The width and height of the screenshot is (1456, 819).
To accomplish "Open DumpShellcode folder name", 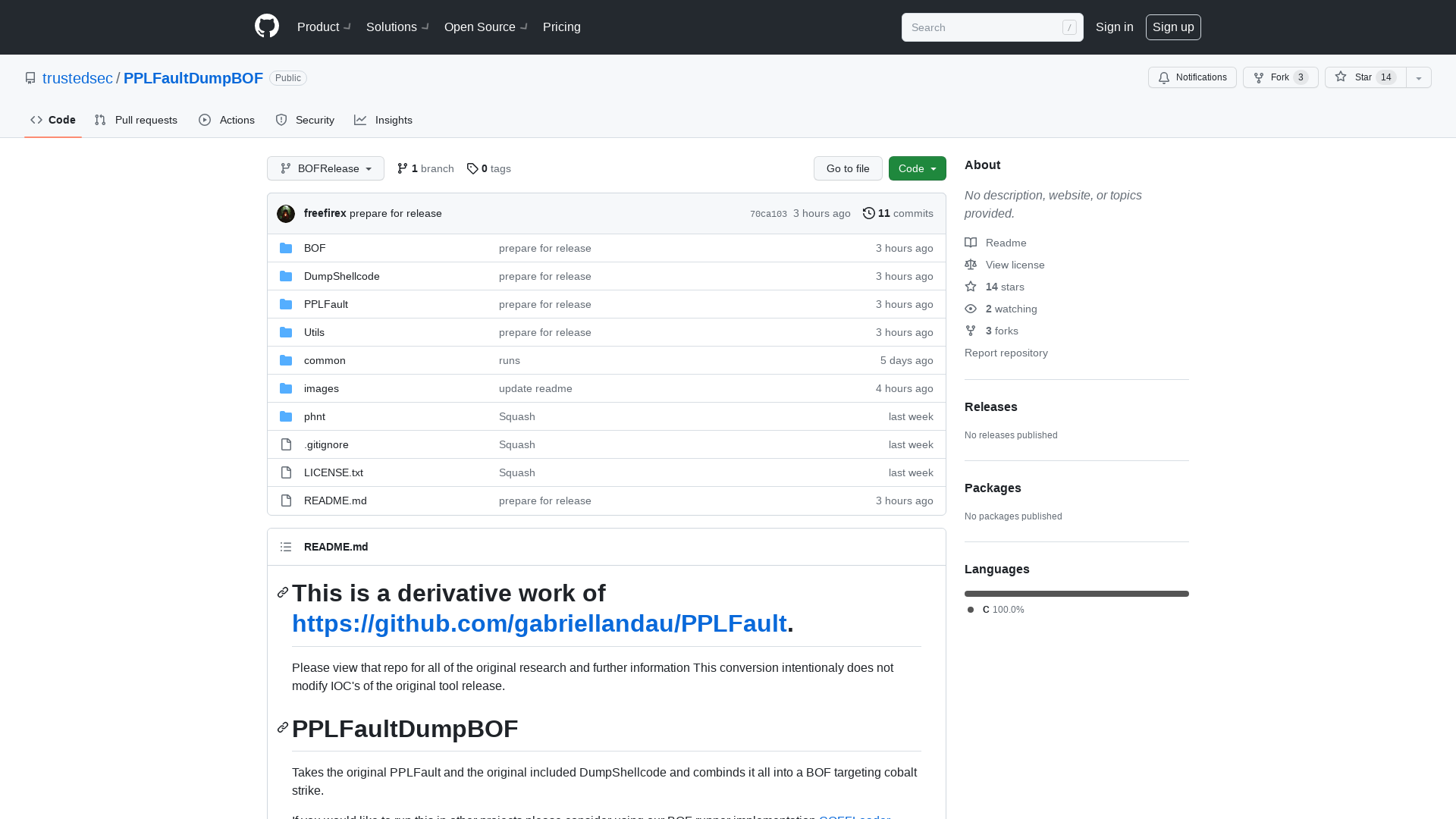I will pos(342,276).
